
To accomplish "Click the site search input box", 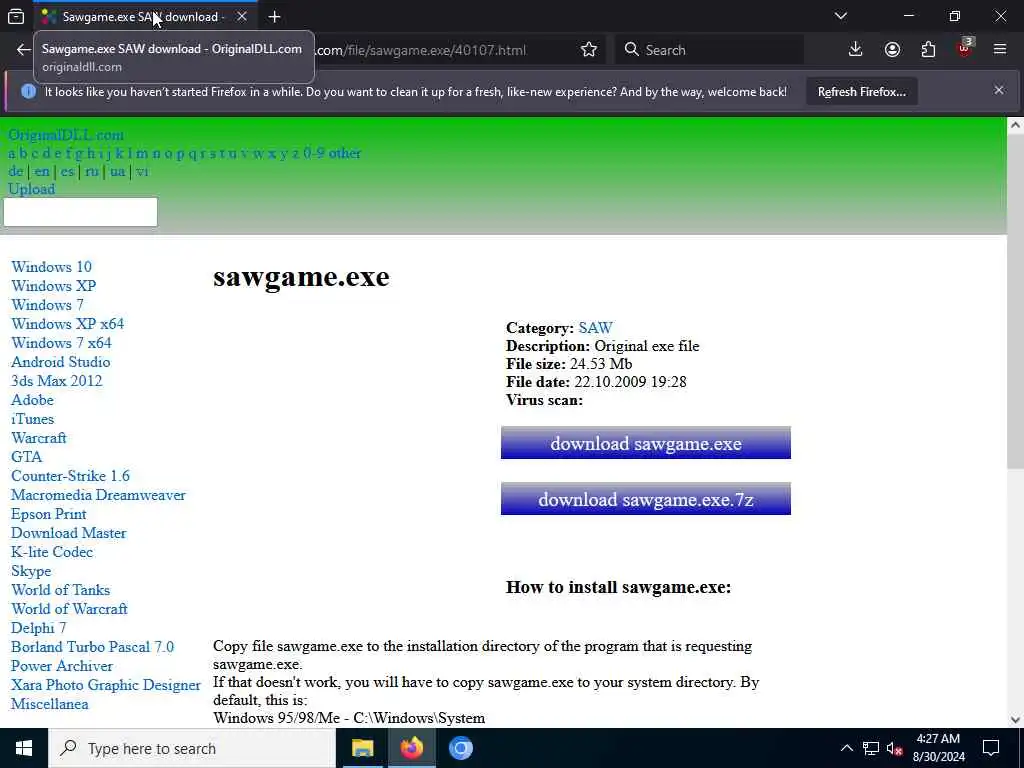I will [x=80, y=212].
